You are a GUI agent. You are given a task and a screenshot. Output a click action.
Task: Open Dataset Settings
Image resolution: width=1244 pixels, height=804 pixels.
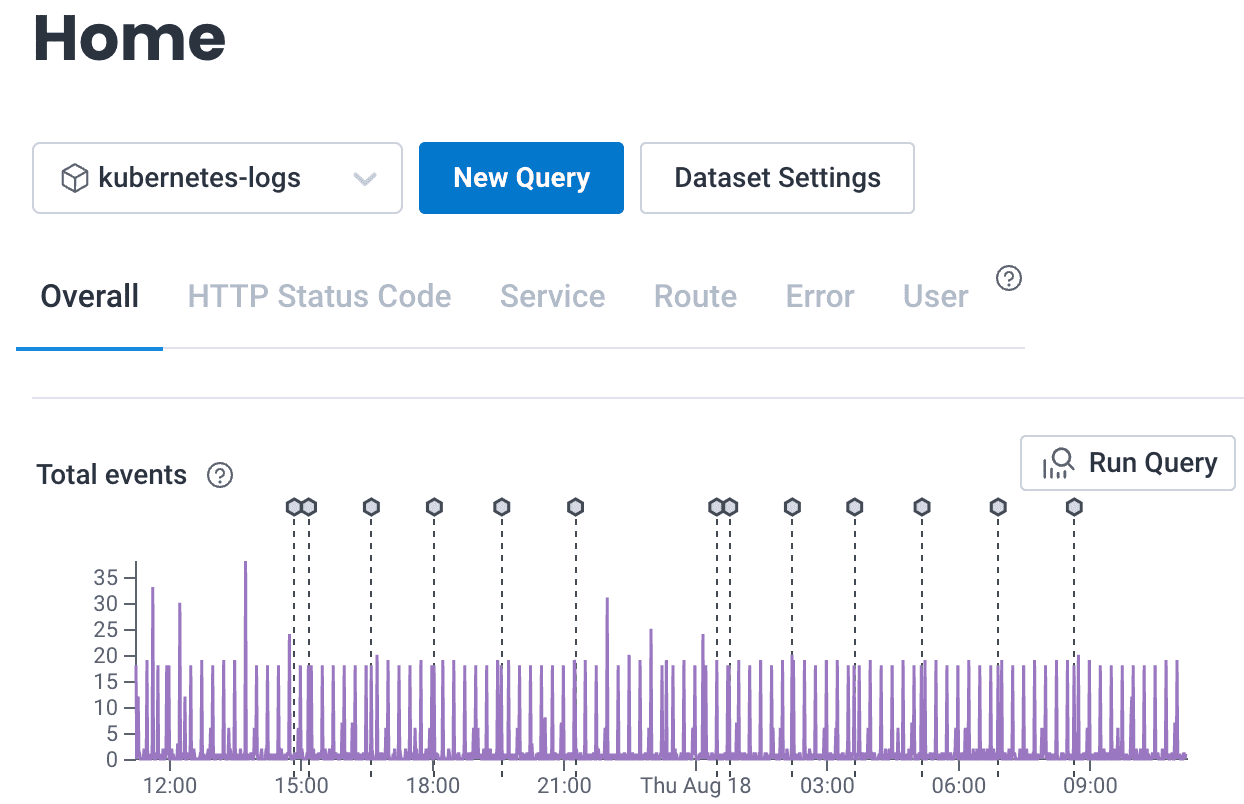point(777,178)
